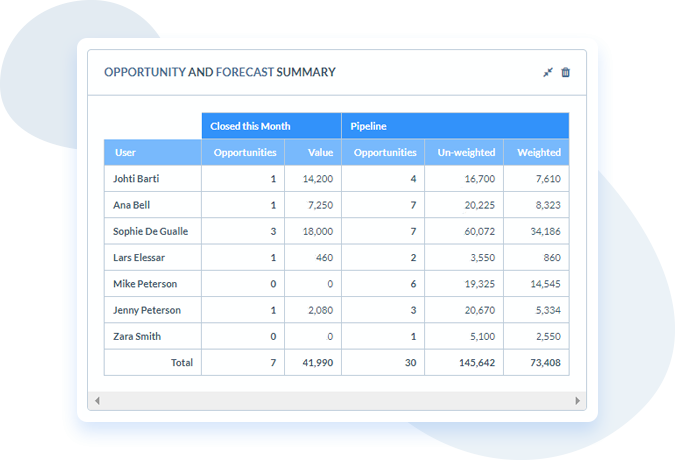
Task: Click the value 460 cell
Action: [313, 257]
